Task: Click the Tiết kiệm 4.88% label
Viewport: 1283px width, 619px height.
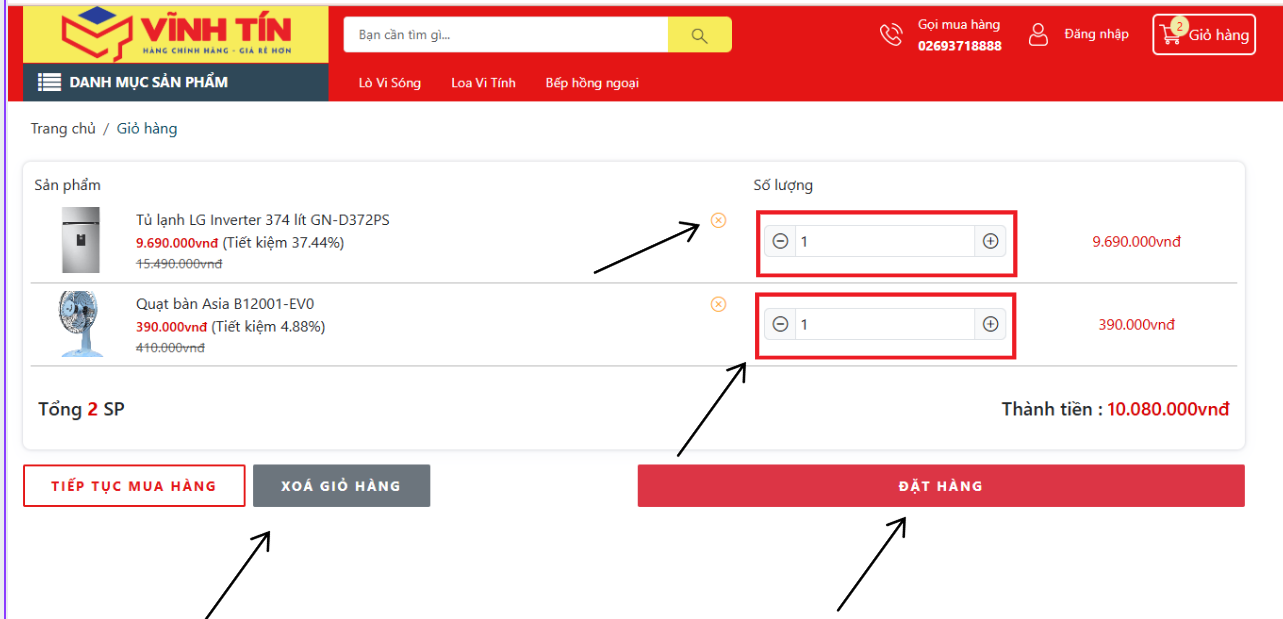Action: click(267, 326)
